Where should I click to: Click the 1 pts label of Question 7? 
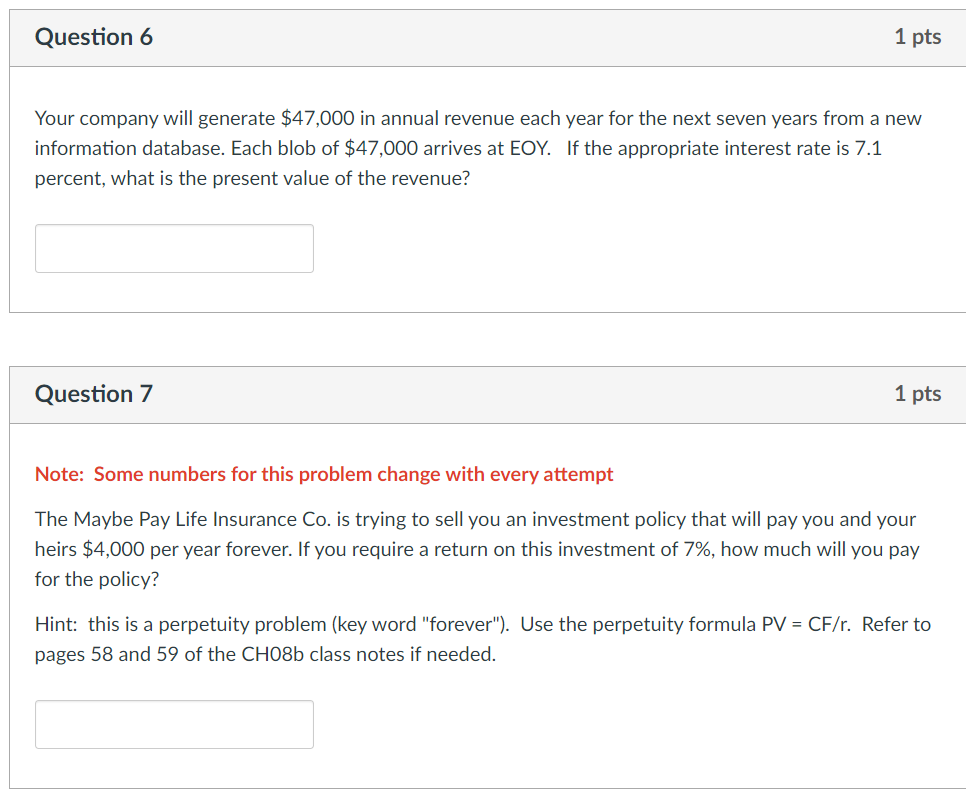pyautogui.click(x=917, y=394)
